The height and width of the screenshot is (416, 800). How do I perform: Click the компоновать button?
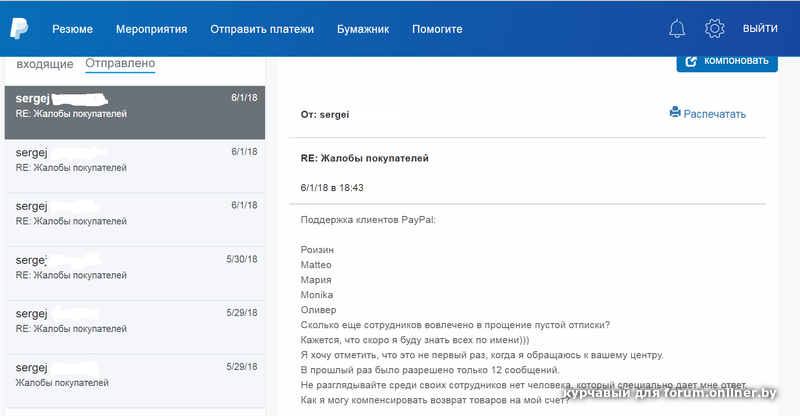click(727, 61)
